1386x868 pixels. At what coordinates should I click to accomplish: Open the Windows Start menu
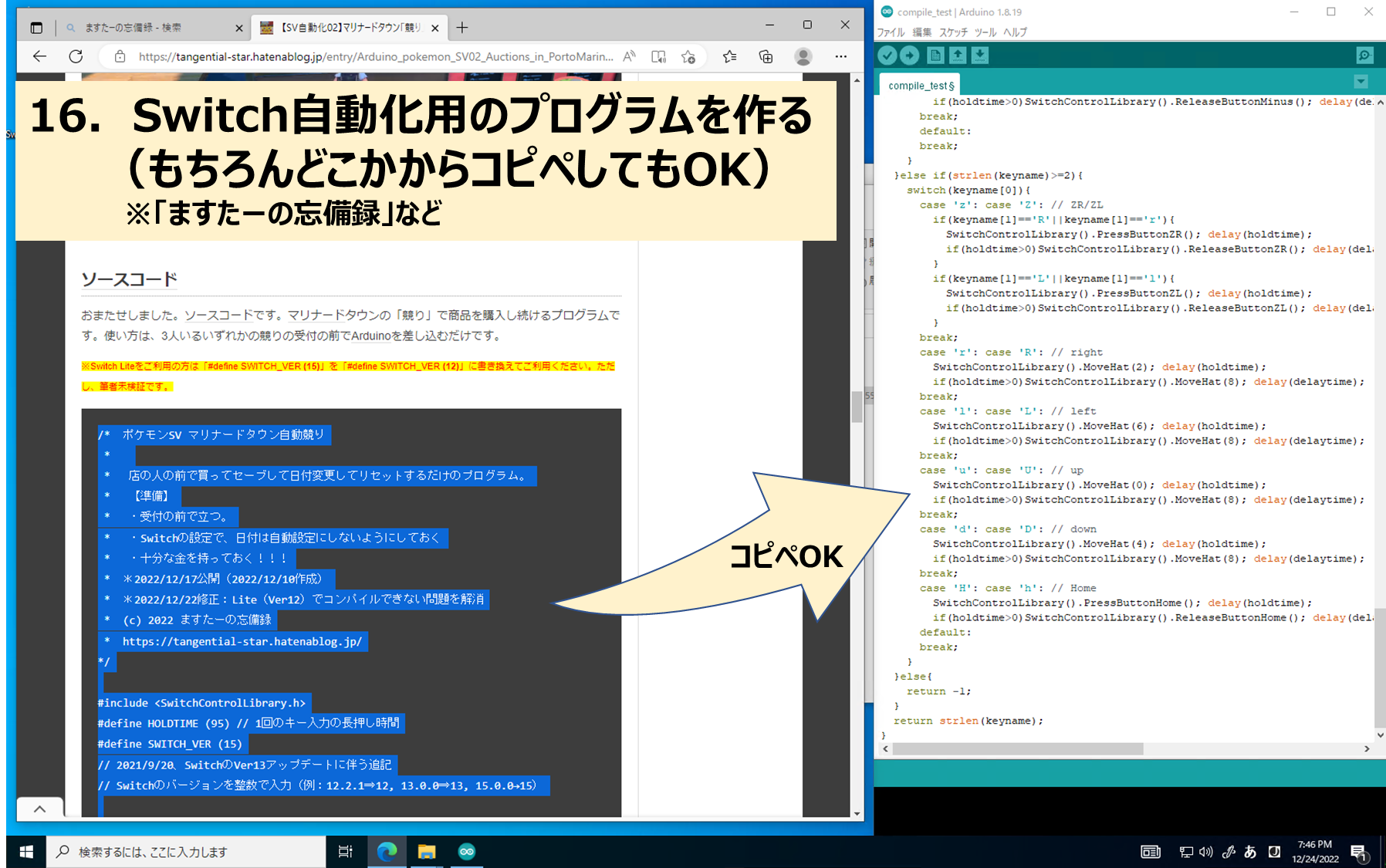(x=26, y=852)
